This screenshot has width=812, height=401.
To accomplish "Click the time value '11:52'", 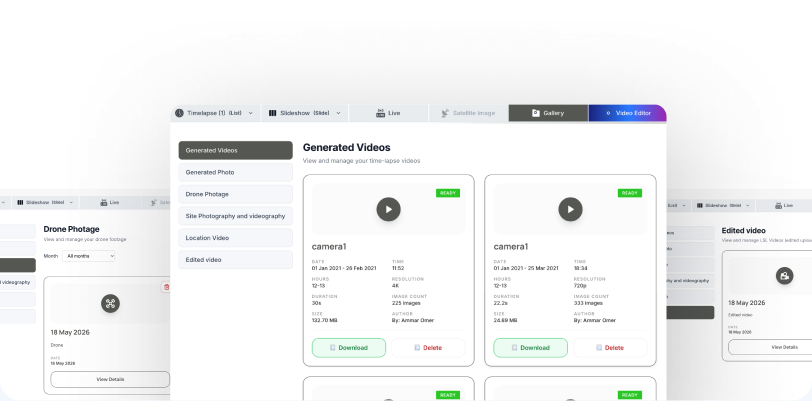I will pos(398,268).
